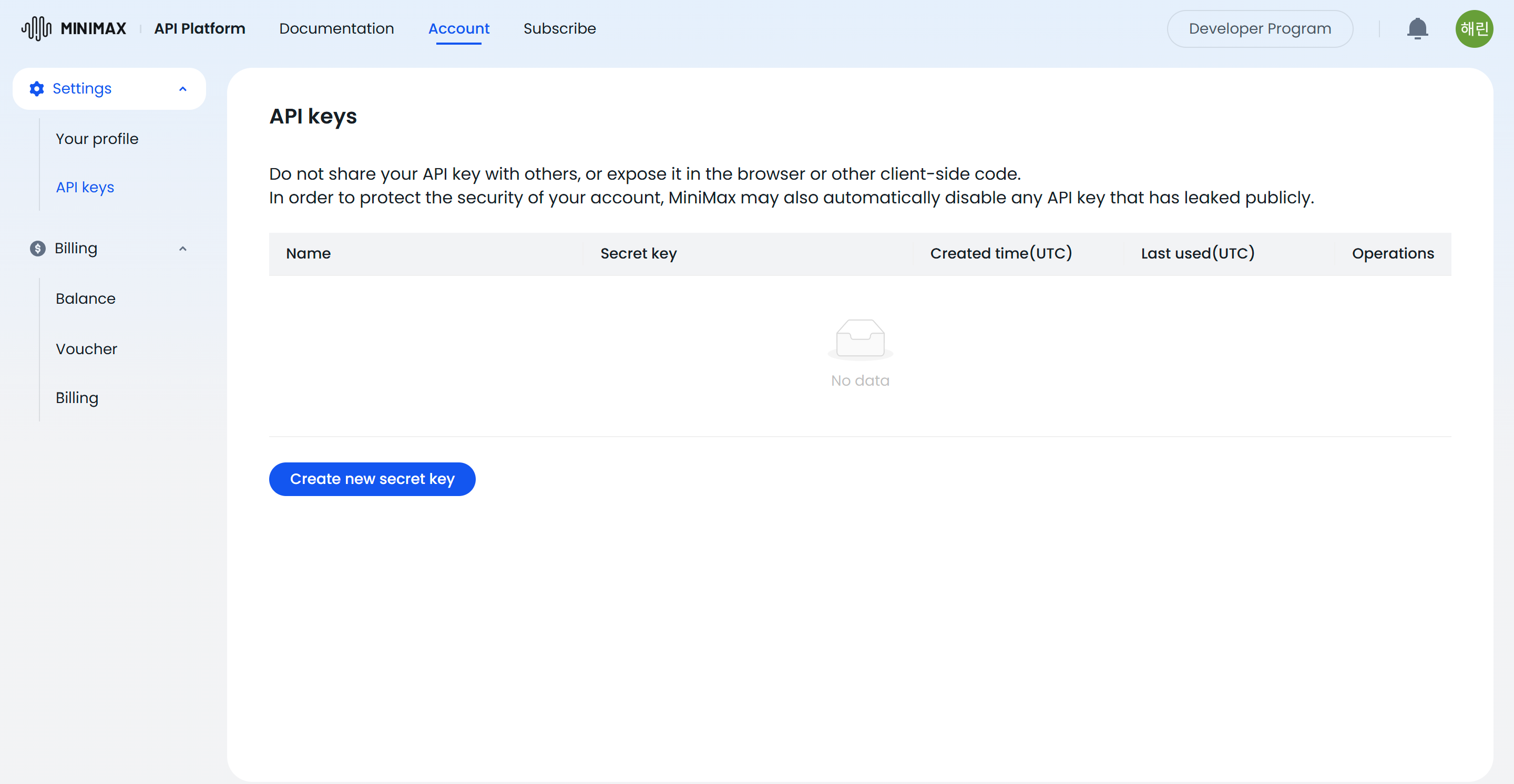Open Your profile in sidebar

97,139
